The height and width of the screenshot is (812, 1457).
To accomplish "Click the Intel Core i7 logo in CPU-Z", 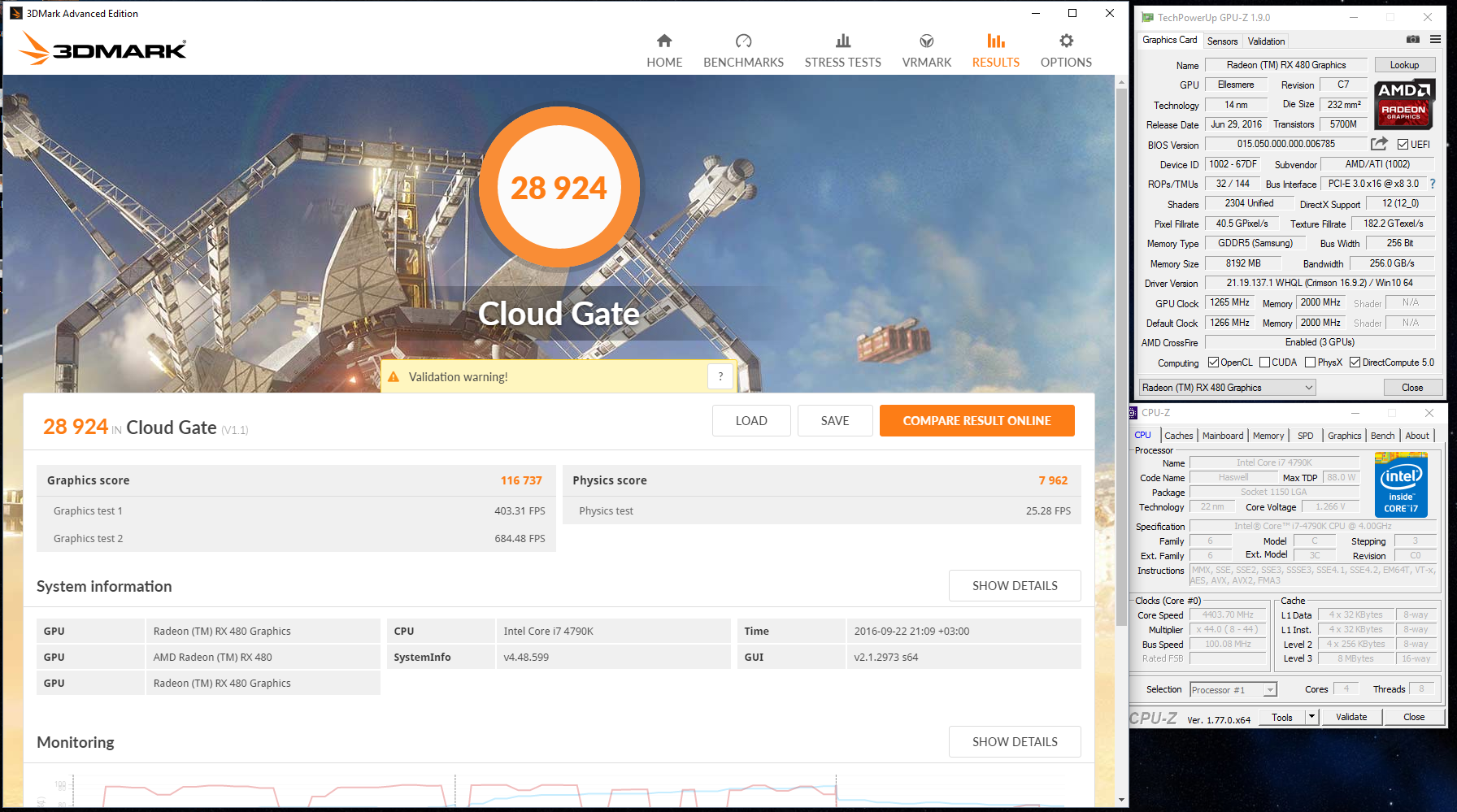I will coord(1401,485).
